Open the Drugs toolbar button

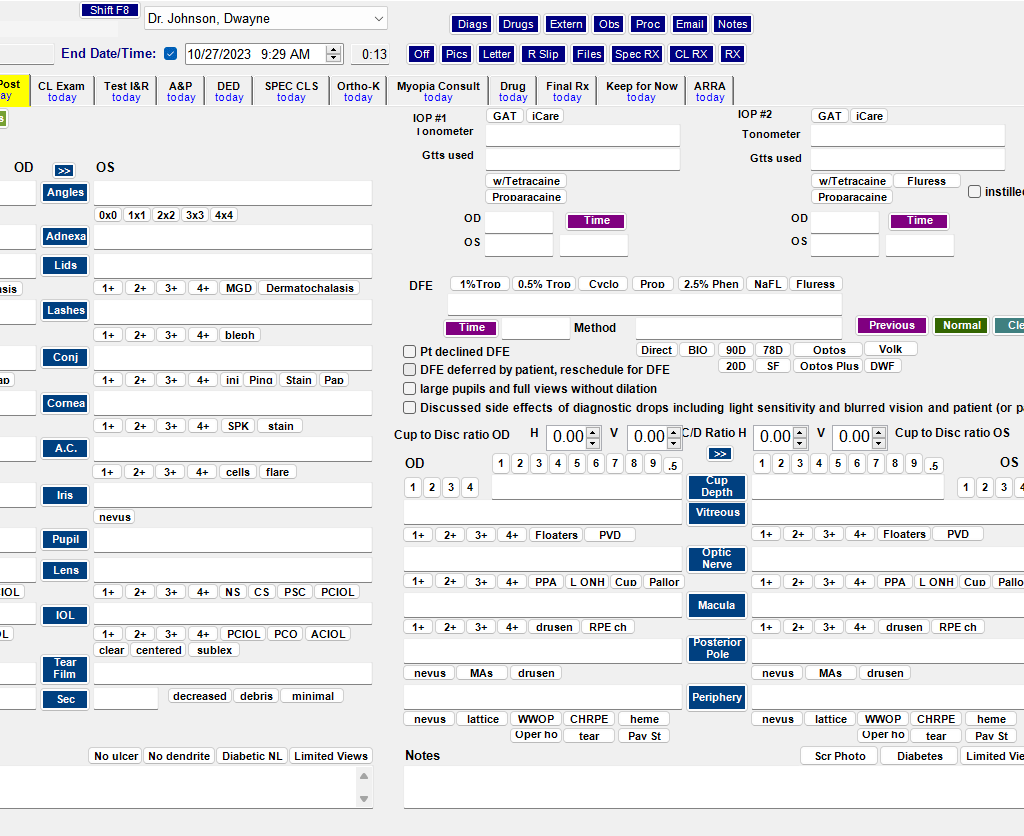[517, 24]
